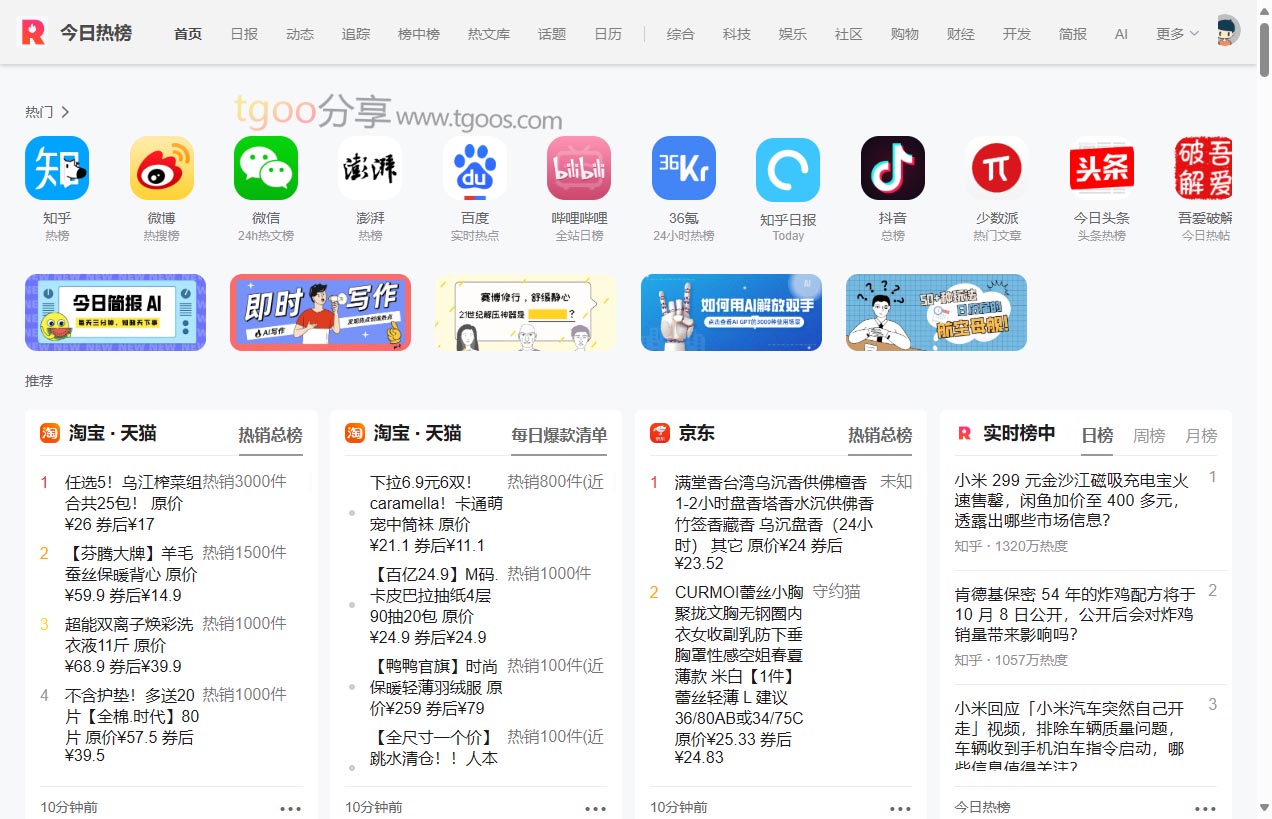Expand the 热门 section chevron
Image resolution: width=1272 pixels, height=819 pixels.
coord(65,112)
